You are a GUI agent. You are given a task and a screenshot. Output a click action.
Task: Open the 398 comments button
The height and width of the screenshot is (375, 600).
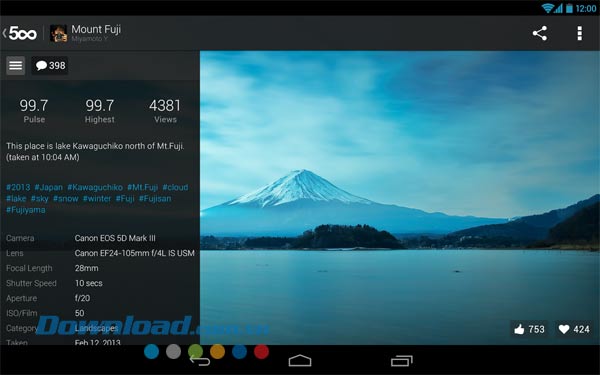(50, 65)
